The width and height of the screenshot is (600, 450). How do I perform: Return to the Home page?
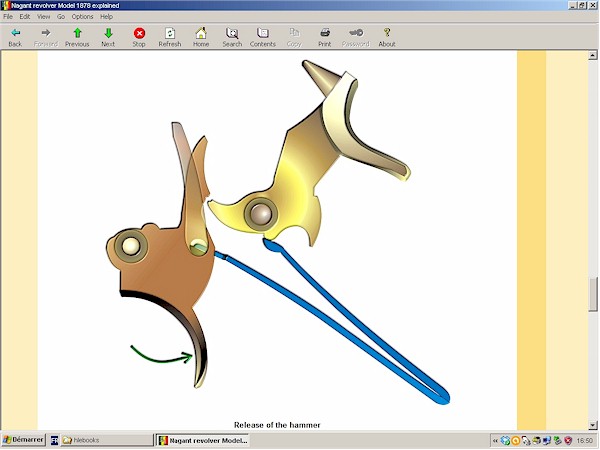coord(201,33)
